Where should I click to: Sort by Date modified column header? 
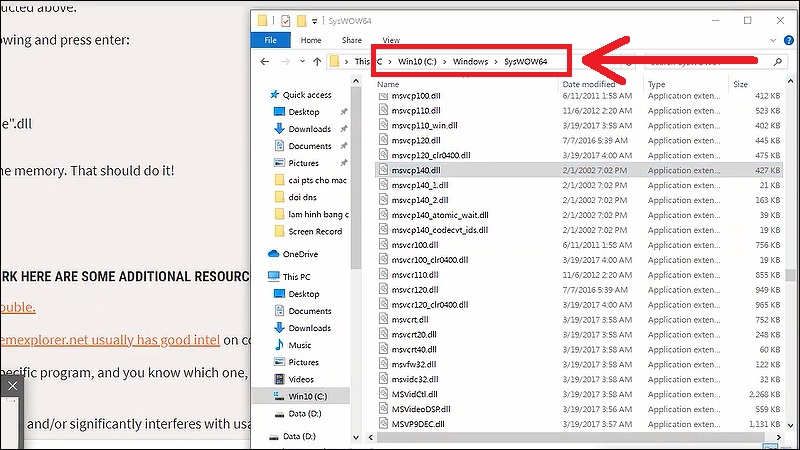pyautogui.click(x=588, y=84)
